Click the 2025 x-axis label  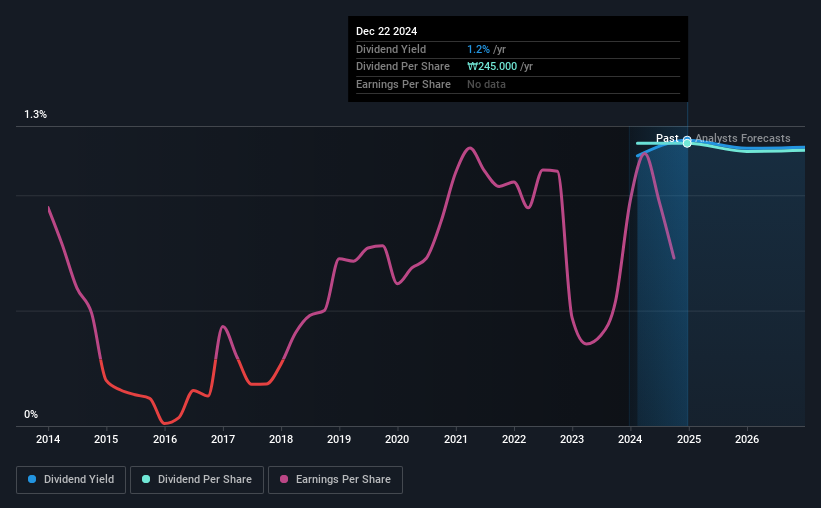[689, 439]
